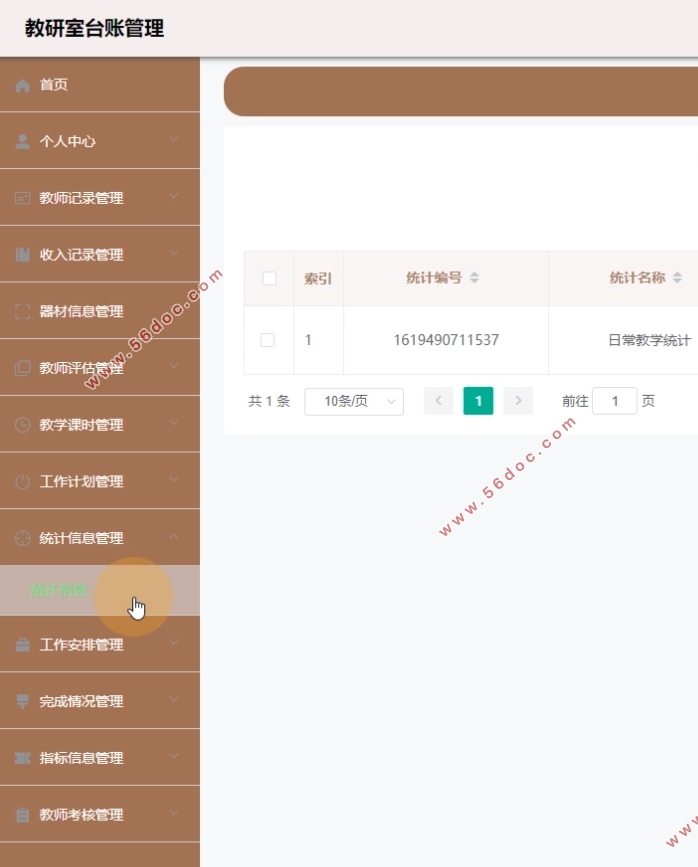Open the 指标信息管理 menu
Image resolution: width=698 pixels, height=867 pixels.
click(81, 758)
